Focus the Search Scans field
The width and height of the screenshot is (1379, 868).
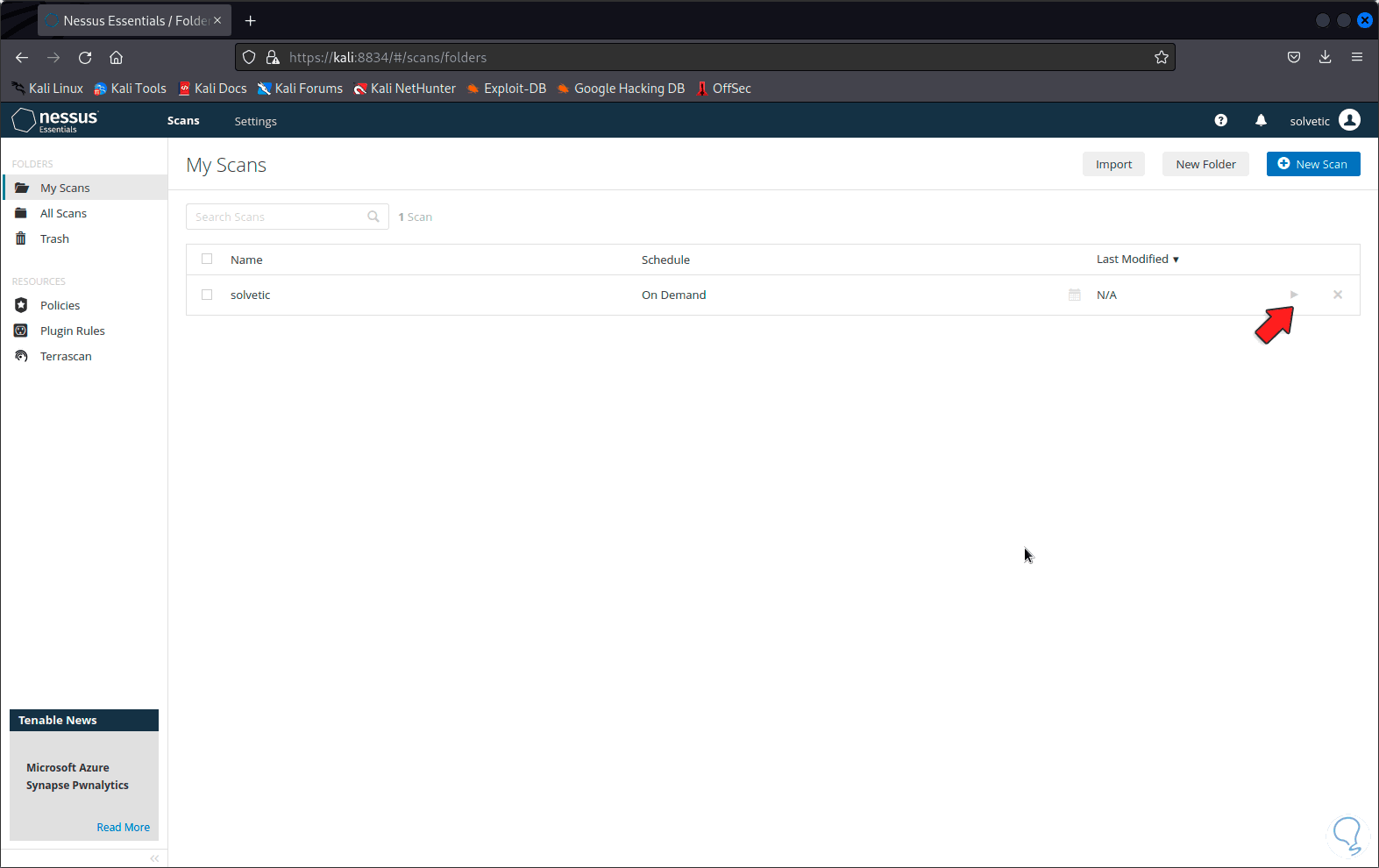pyautogui.click(x=287, y=217)
